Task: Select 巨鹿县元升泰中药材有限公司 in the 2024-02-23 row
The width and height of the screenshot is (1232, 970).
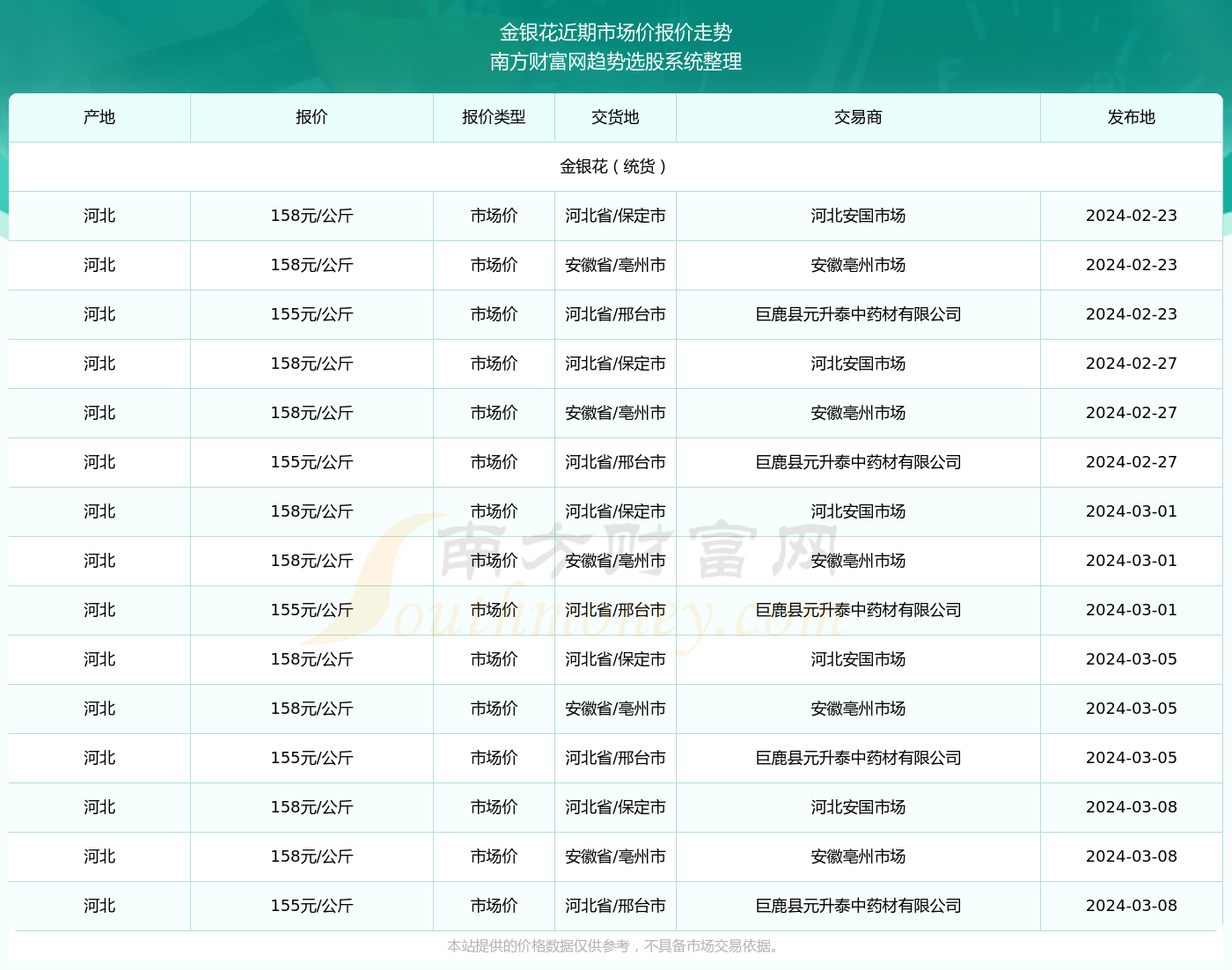Action: (858, 314)
